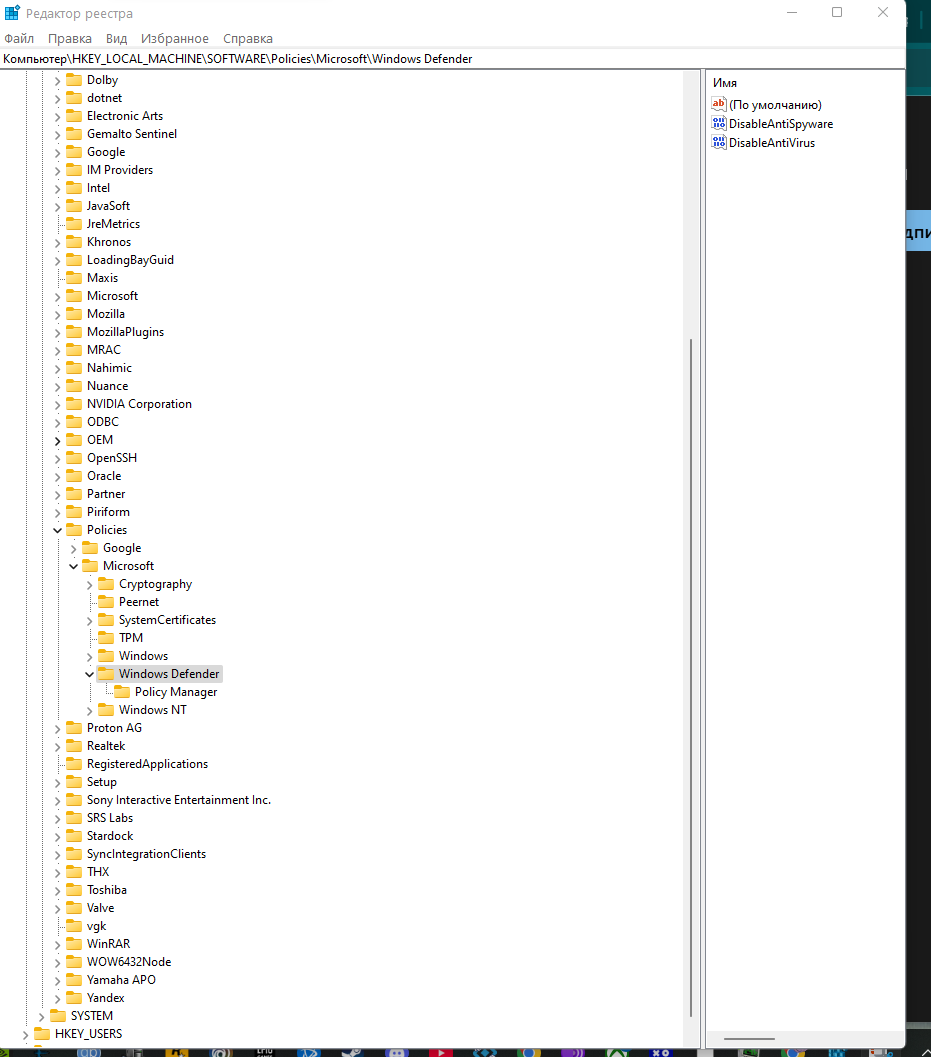
Task: Open the Файл menu
Action: [x=19, y=38]
